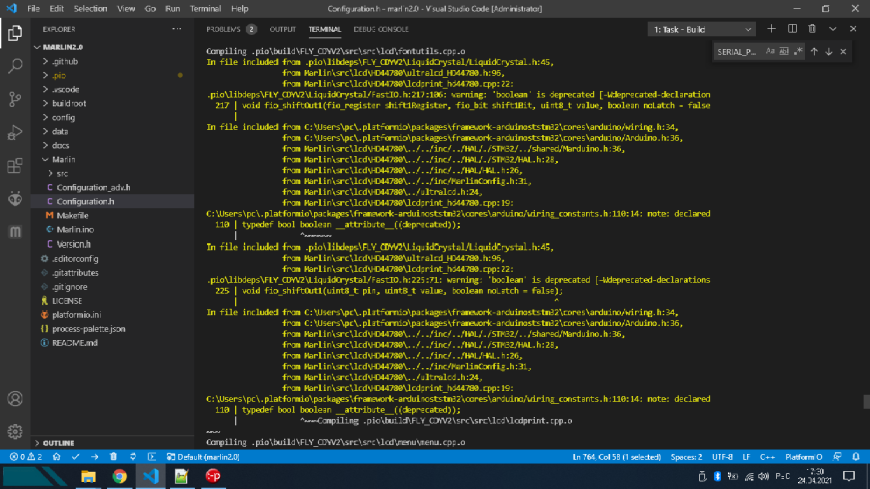Click the SERIAL_P search input field
This screenshot has width=870, height=489.
[x=738, y=52]
